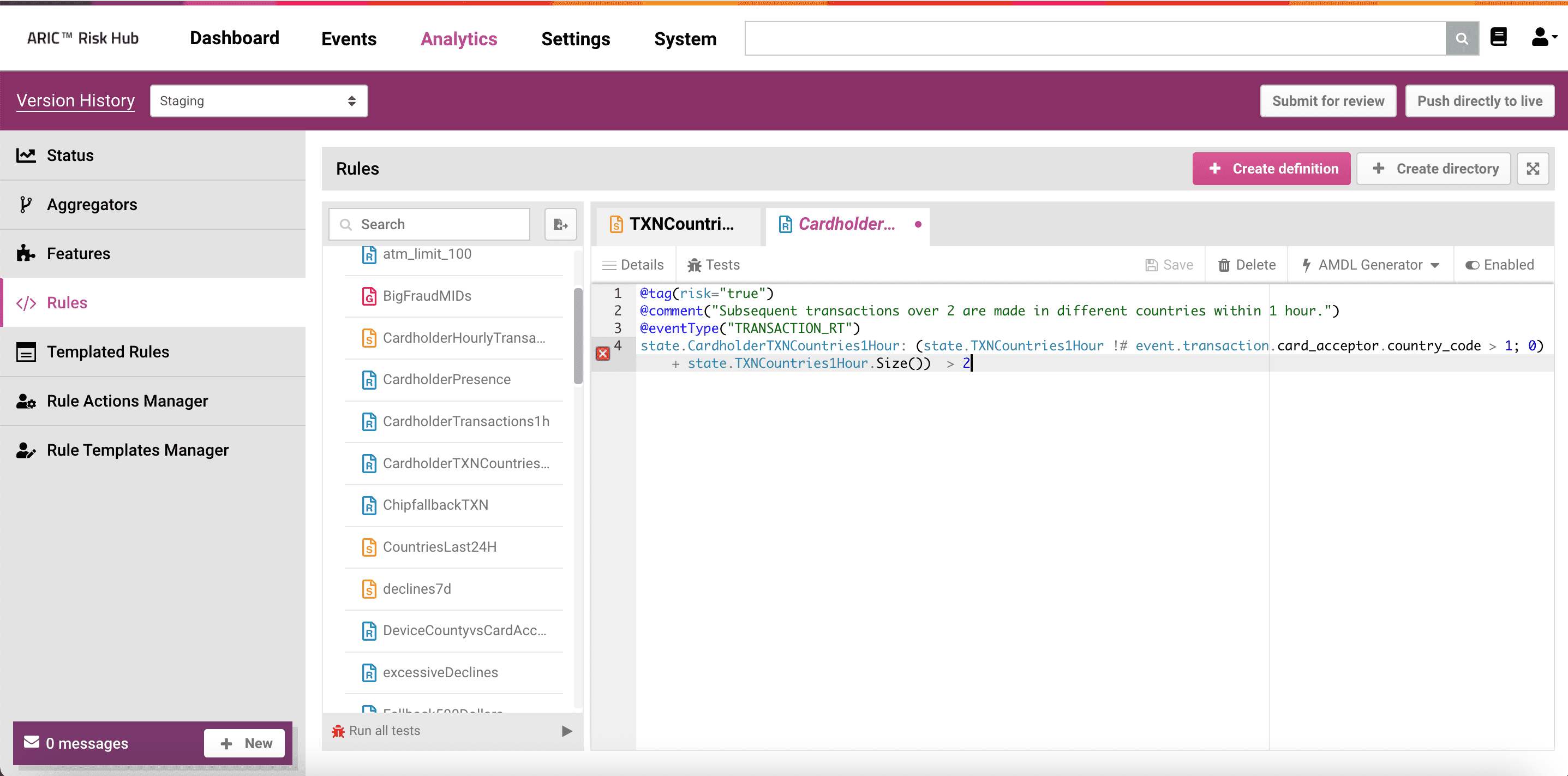Open the Staging version dropdown
This screenshot has width=1568, height=776.
(x=259, y=101)
